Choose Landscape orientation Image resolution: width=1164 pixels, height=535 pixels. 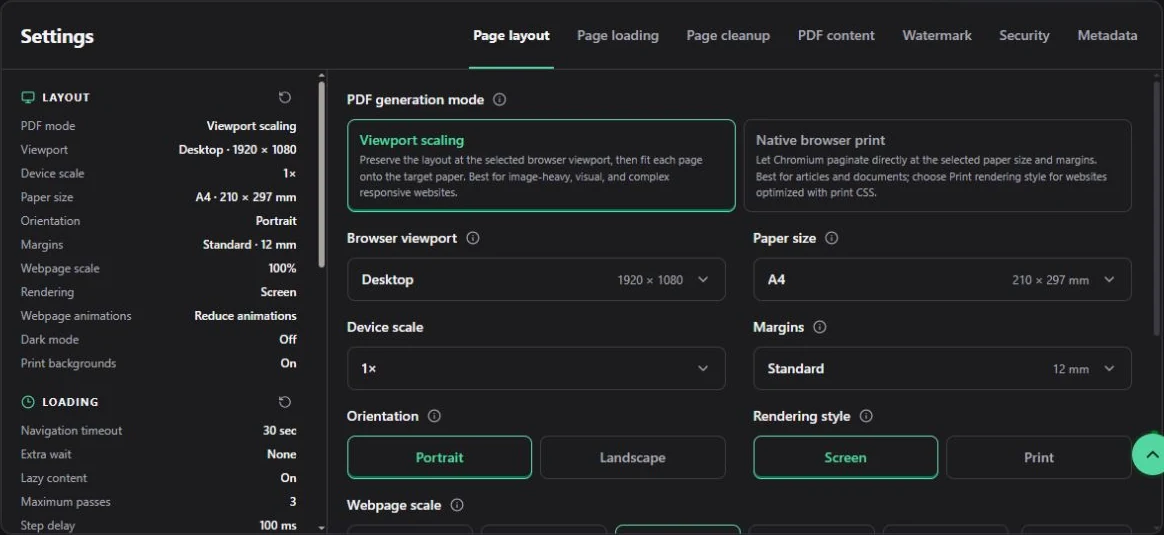pyautogui.click(x=632, y=457)
